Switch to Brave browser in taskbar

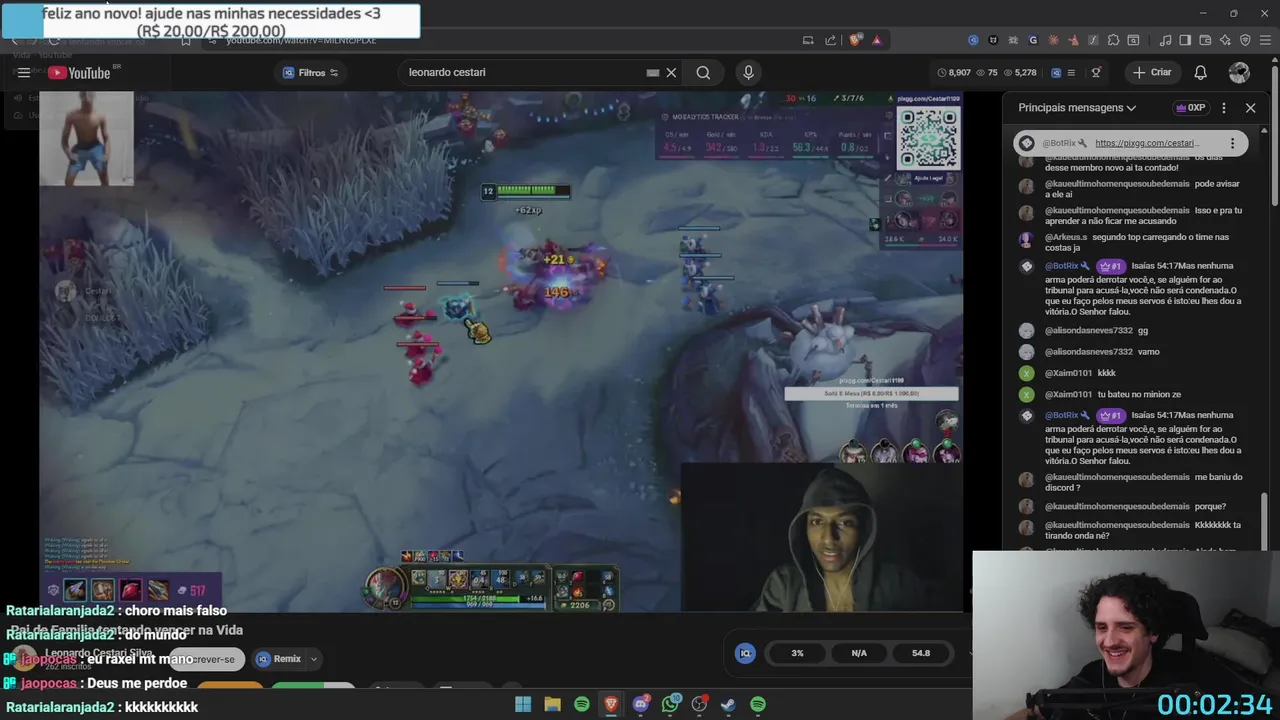point(611,704)
